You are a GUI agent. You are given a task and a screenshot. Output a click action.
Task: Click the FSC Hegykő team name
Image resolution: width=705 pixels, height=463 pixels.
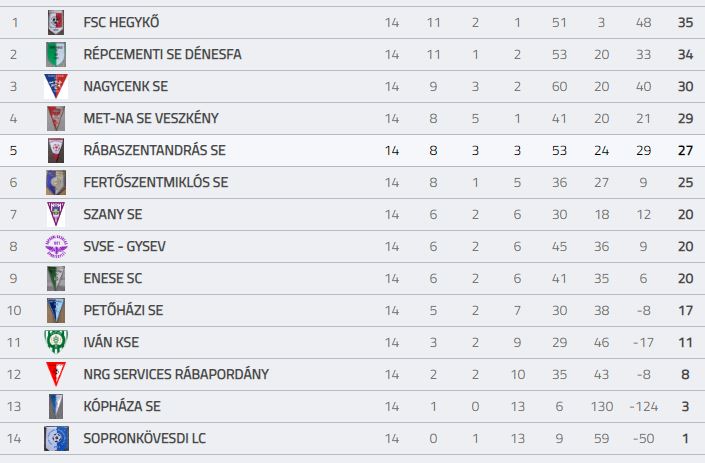point(121,22)
